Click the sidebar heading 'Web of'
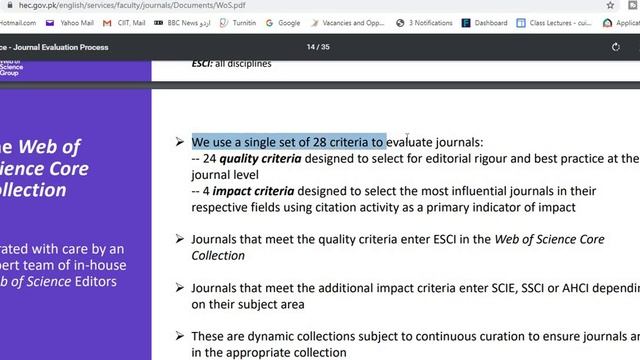This screenshot has height=360, width=640. pos(49,147)
